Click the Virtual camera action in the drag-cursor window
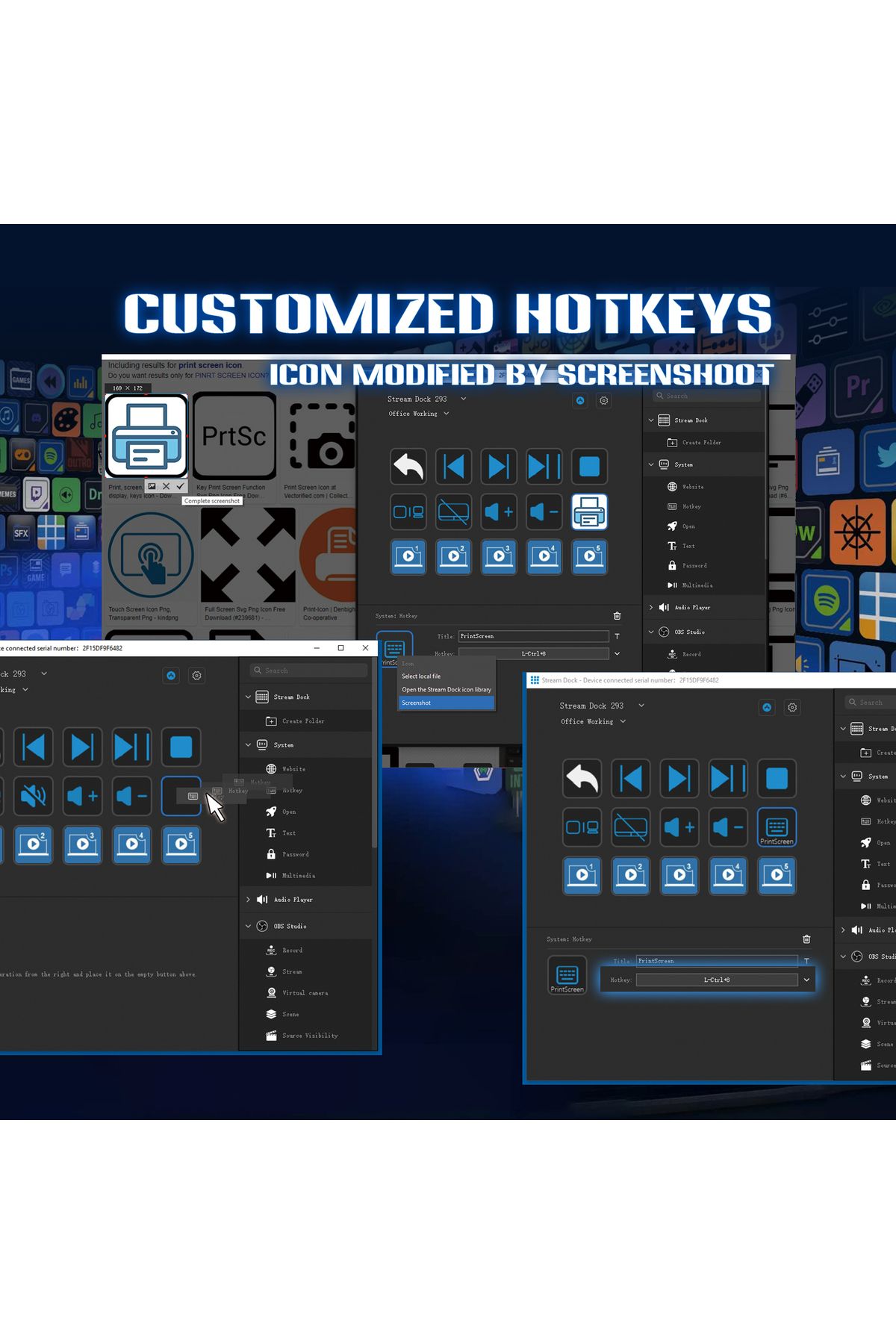Viewport: 896px width, 1344px height. coord(297,993)
